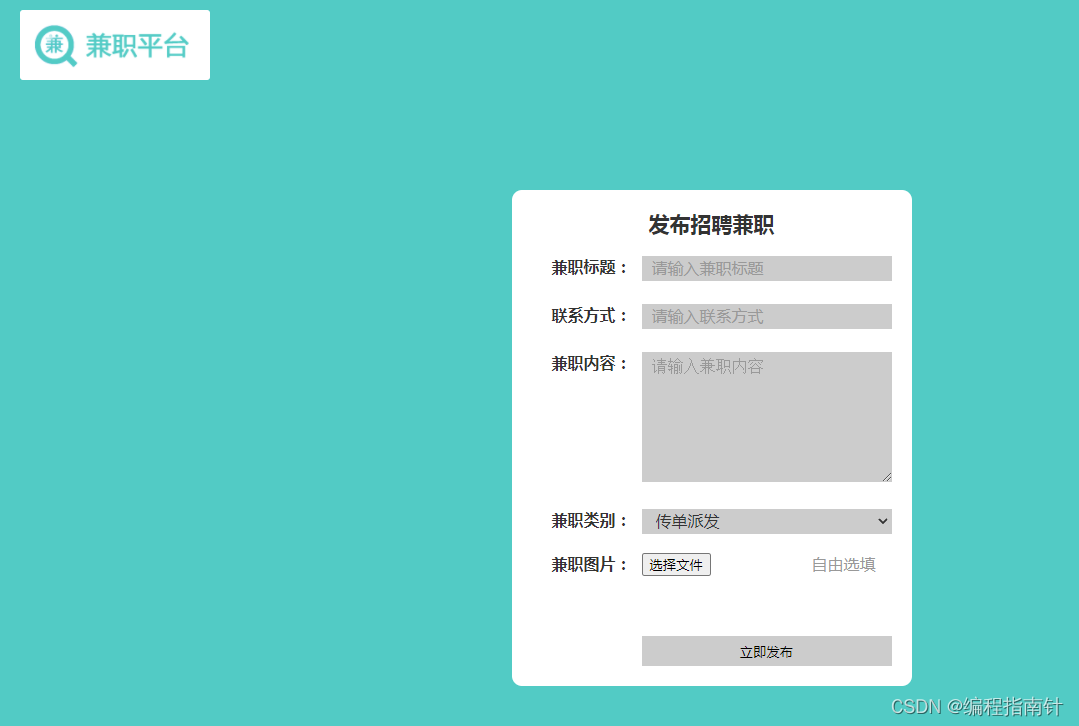Viewport: 1079px width, 726px height.
Task: Click the 兼职类别 label
Action: pyautogui.click(x=589, y=521)
